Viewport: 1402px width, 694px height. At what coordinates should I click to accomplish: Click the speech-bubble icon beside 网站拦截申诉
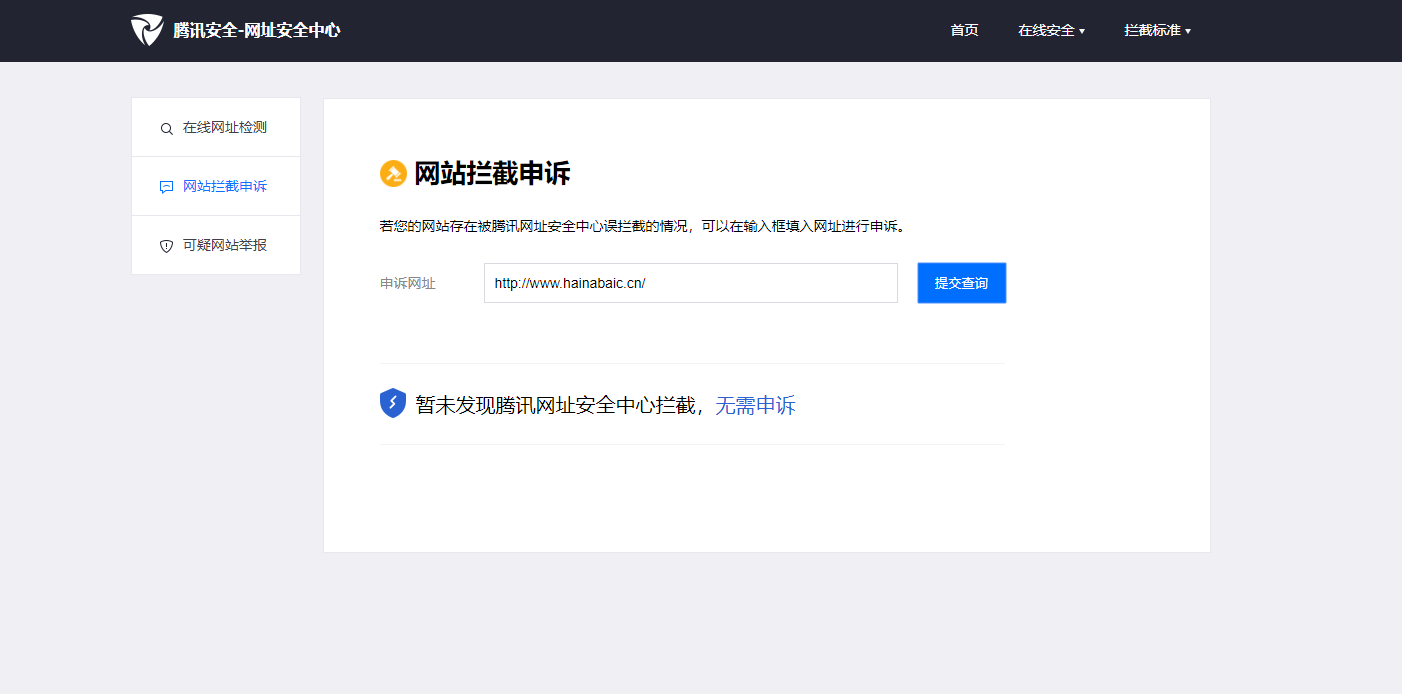pos(167,187)
